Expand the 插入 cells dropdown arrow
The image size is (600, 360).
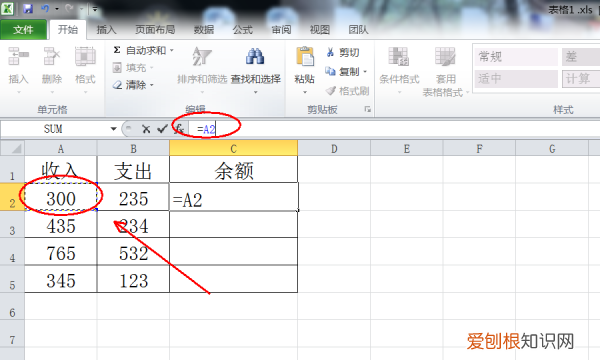tap(18, 92)
